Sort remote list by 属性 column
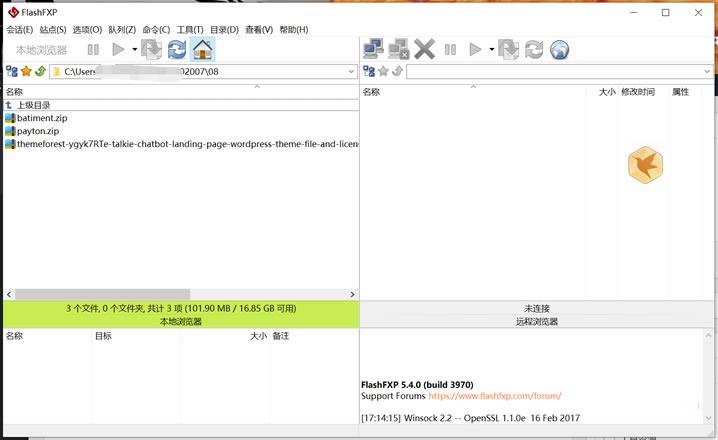The width and height of the screenshot is (718, 440). (x=681, y=92)
